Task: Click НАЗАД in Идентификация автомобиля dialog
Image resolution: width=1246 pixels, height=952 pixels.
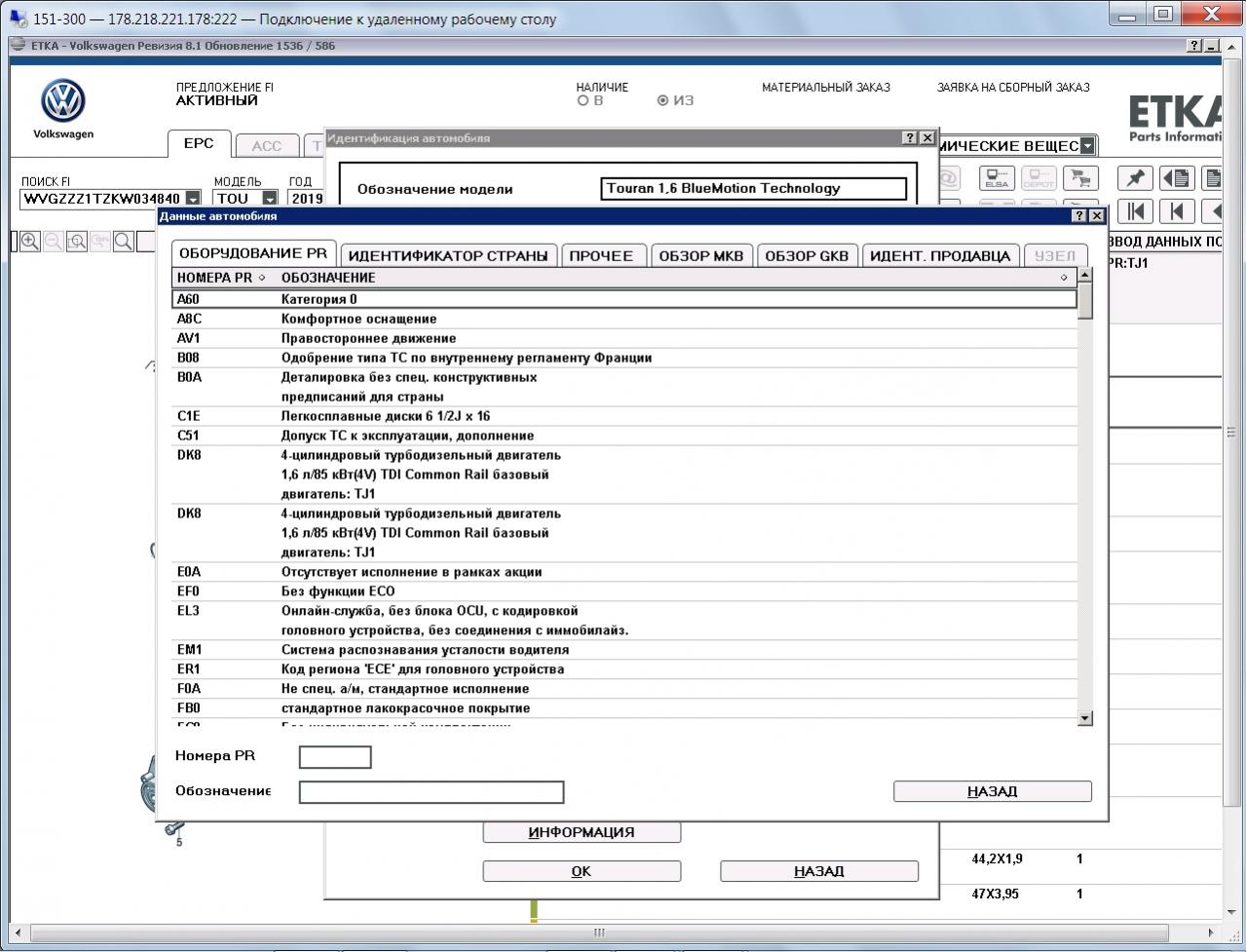Action: 818,871
